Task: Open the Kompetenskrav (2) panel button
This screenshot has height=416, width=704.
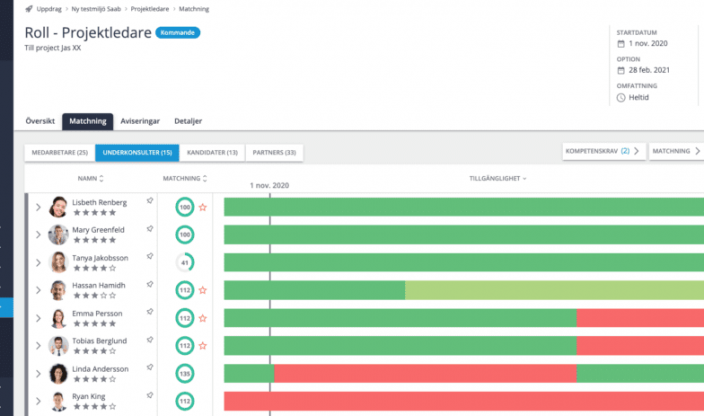Action: pos(602,151)
